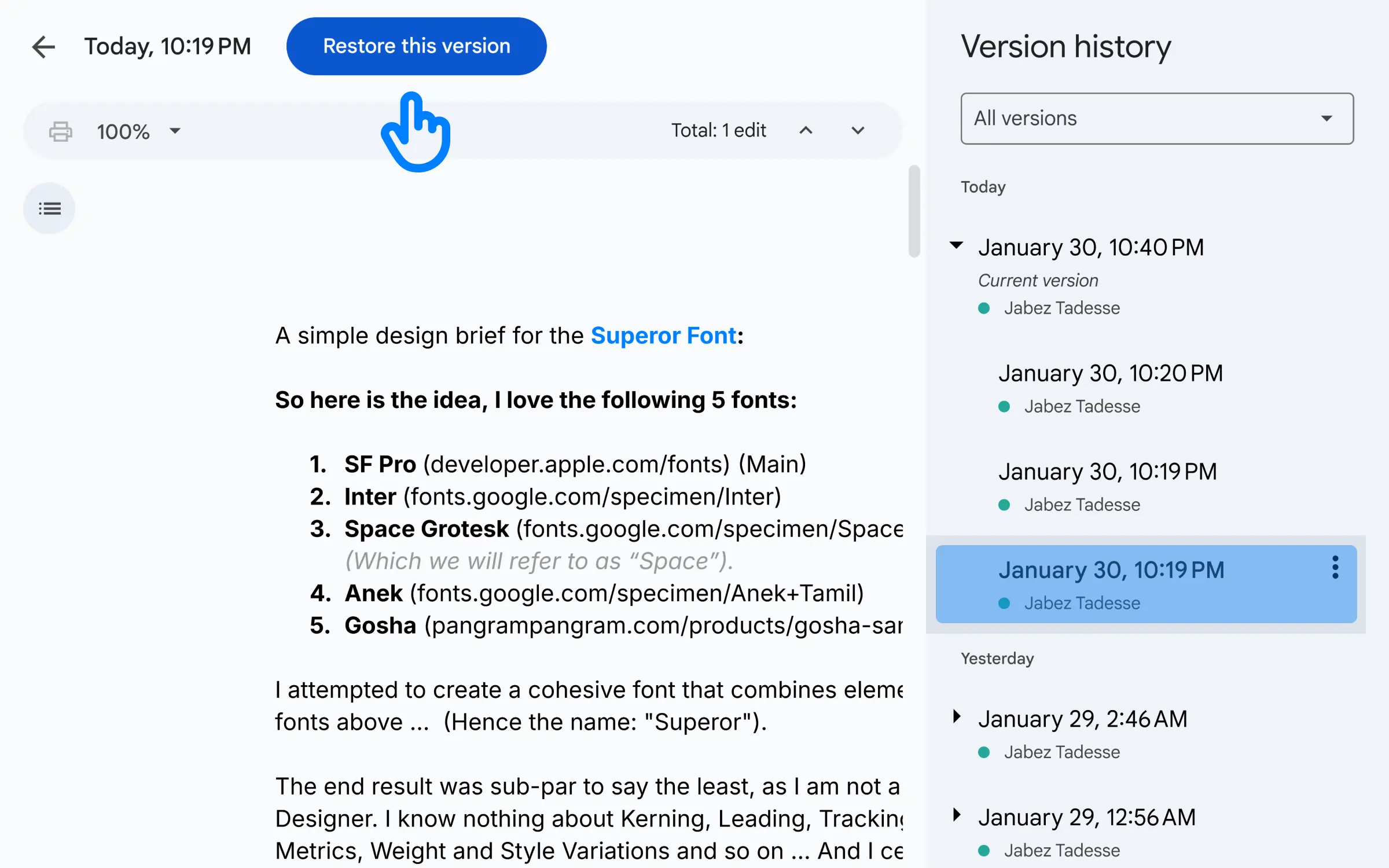1389x868 pixels.
Task: Open the Superor Font hyperlink
Action: tap(662, 335)
